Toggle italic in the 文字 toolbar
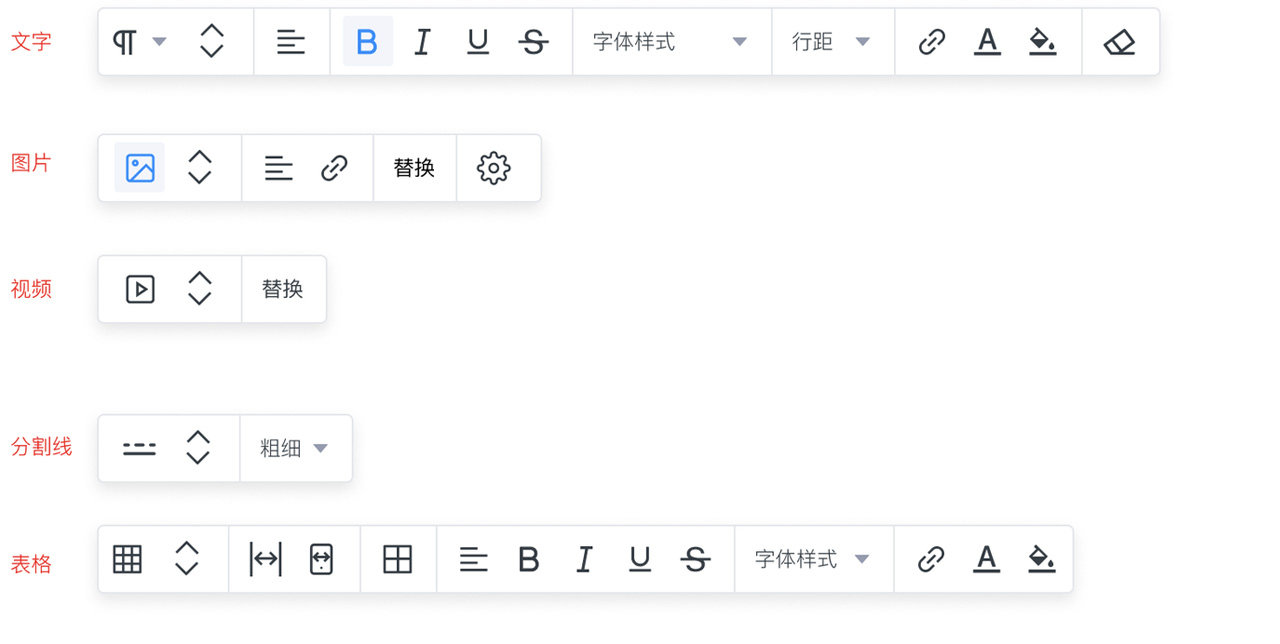The width and height of the screenshot is (1280, 644). (422, 42)
